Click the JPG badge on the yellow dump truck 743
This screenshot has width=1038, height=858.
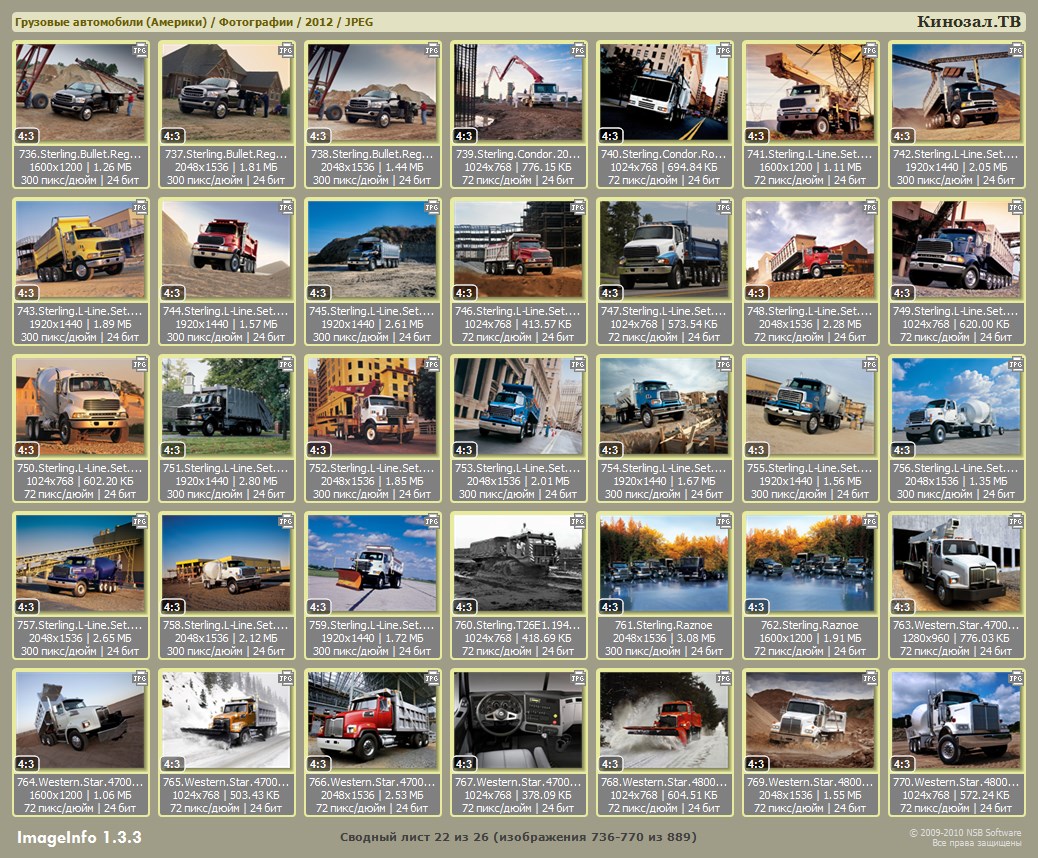pyautogui.click(x=140, y=207)
